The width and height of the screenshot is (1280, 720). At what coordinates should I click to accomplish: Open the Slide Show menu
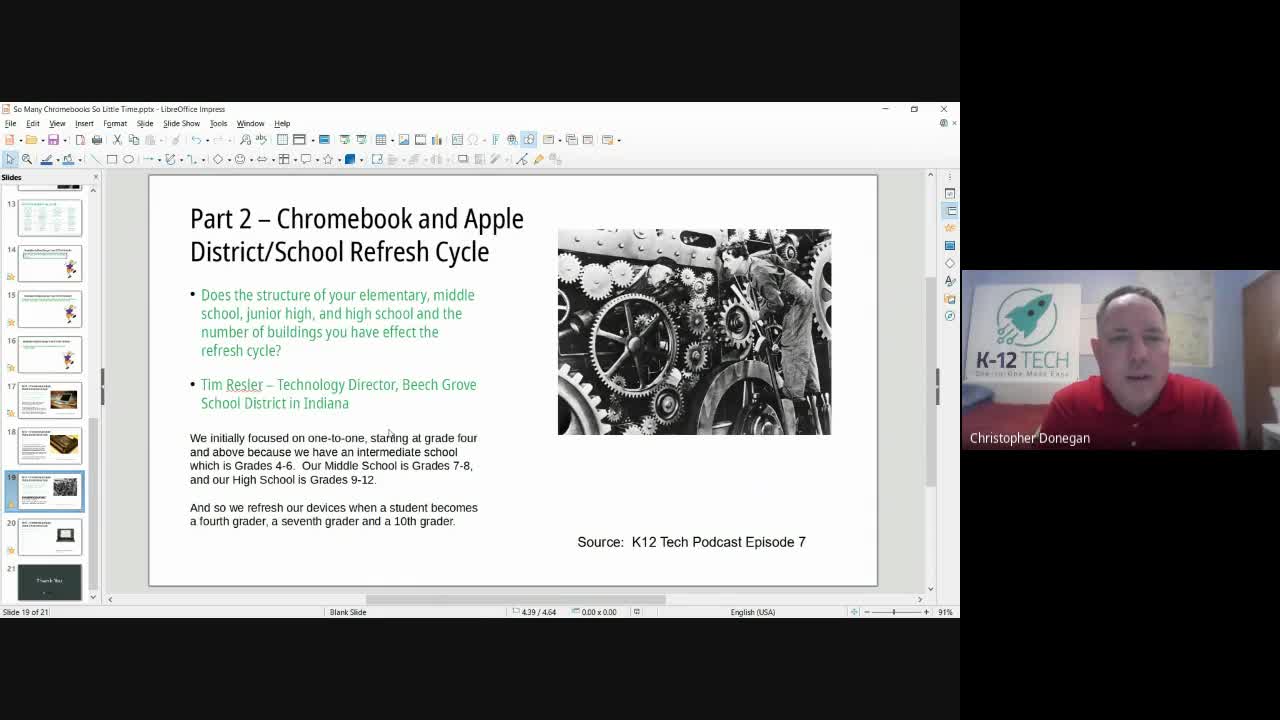pyautogui.click(x=181, y=124)
